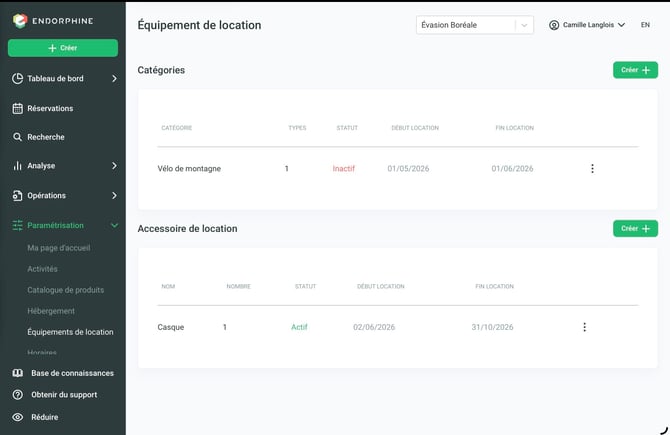Viewport: 670px width, 435px height.
Task: Open the Évasion Boréale dropdown
Action: pyautogui.click(x=475, y=25)
